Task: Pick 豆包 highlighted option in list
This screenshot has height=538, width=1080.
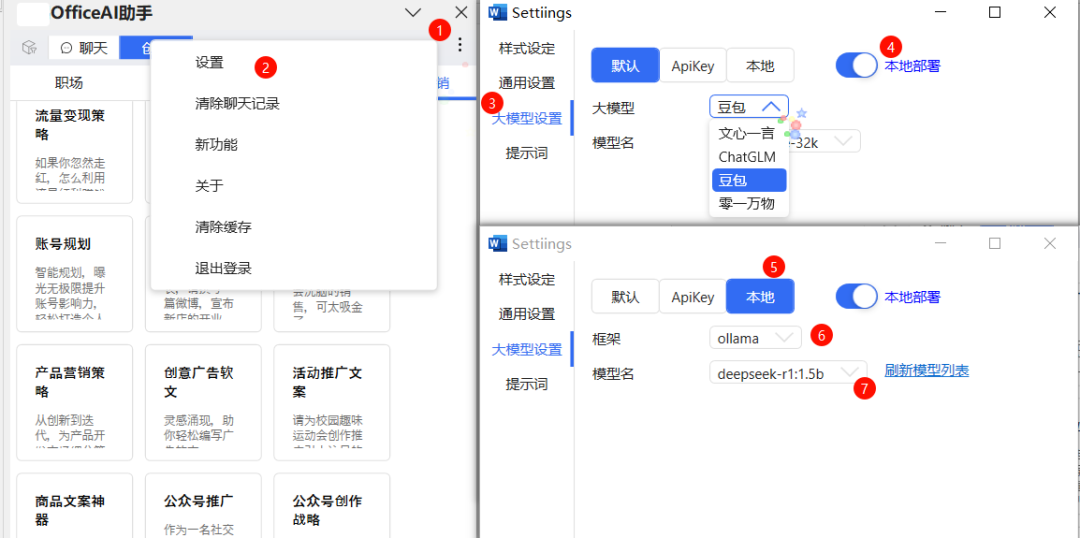Action: (x=749, y=180)
